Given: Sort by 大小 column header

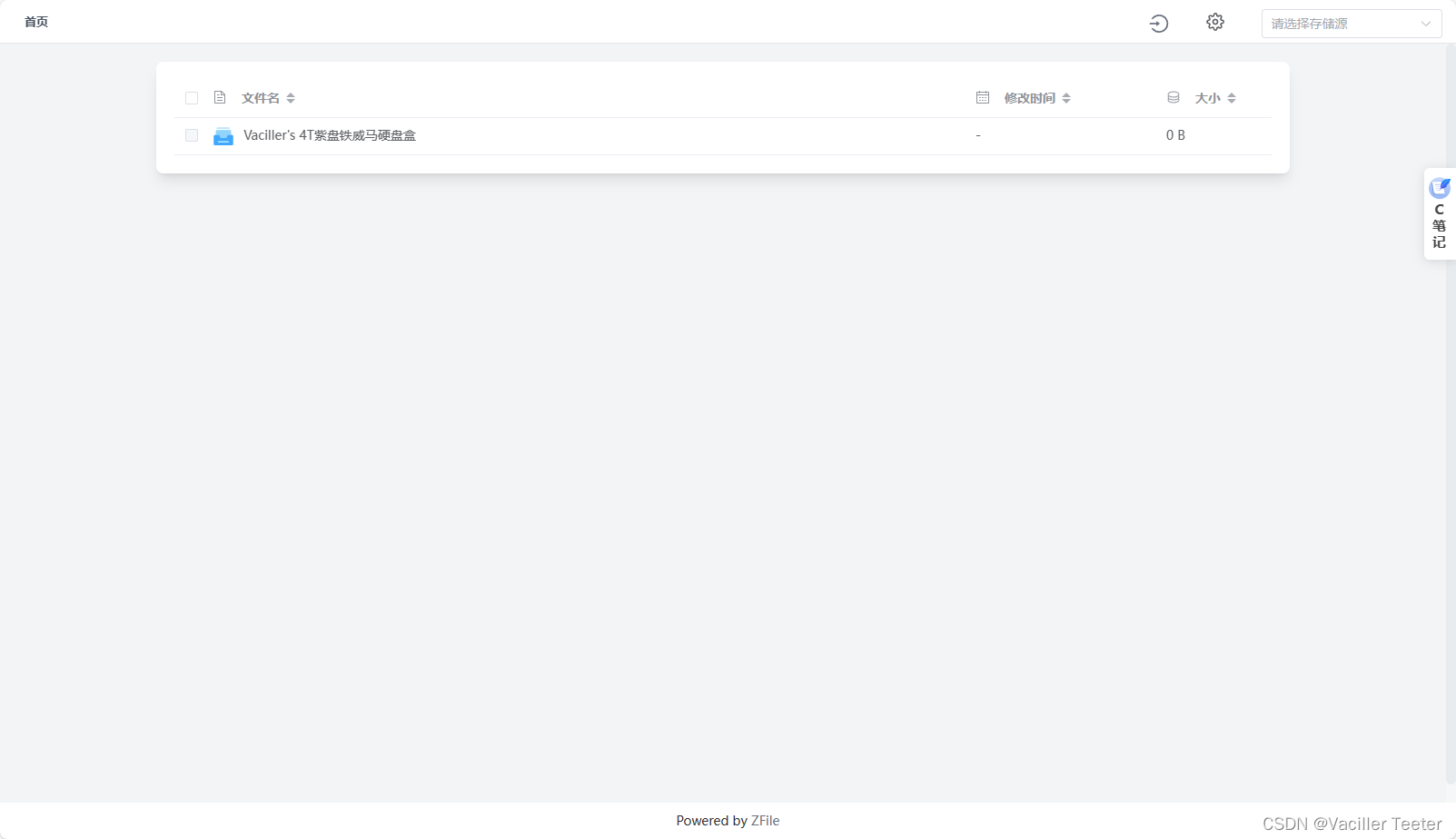Looking at the screenshot, I should 1207,98.
